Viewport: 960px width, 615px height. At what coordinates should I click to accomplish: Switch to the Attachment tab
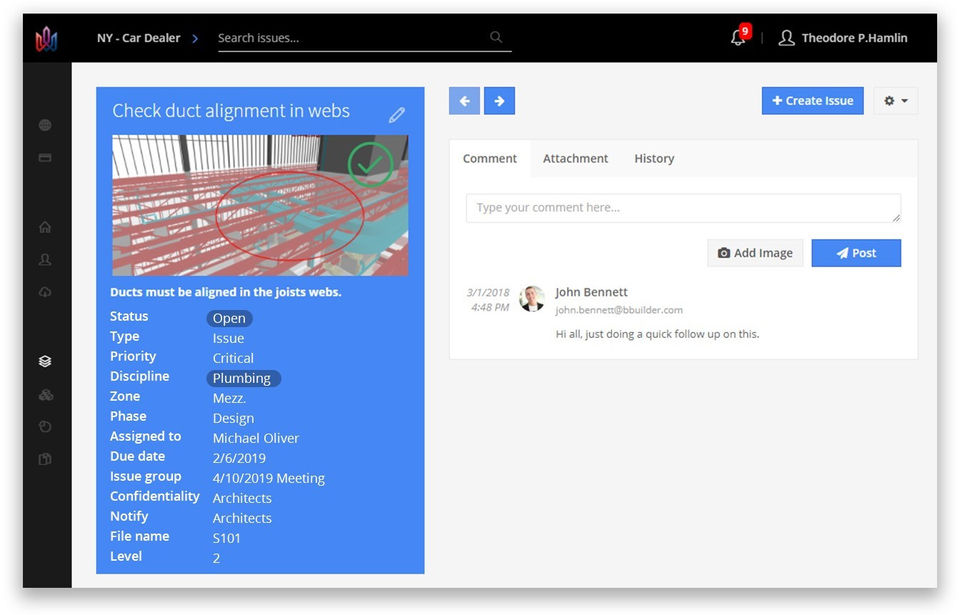576,159
